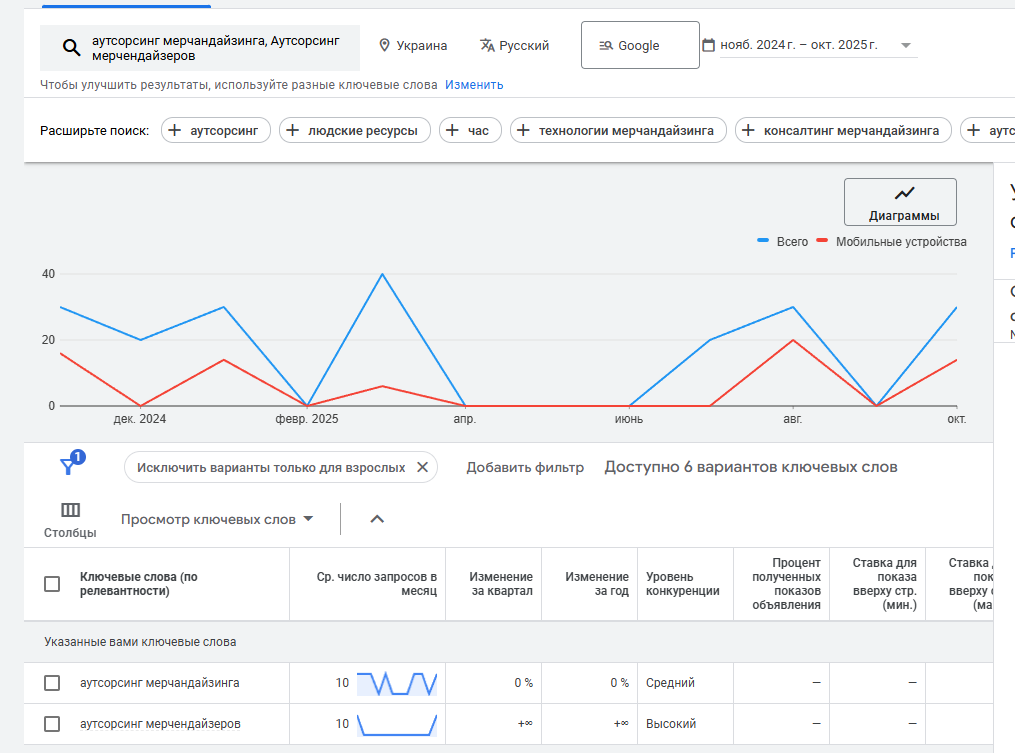Expand Просмотр ключевых слов dropdown

[217, 519]
